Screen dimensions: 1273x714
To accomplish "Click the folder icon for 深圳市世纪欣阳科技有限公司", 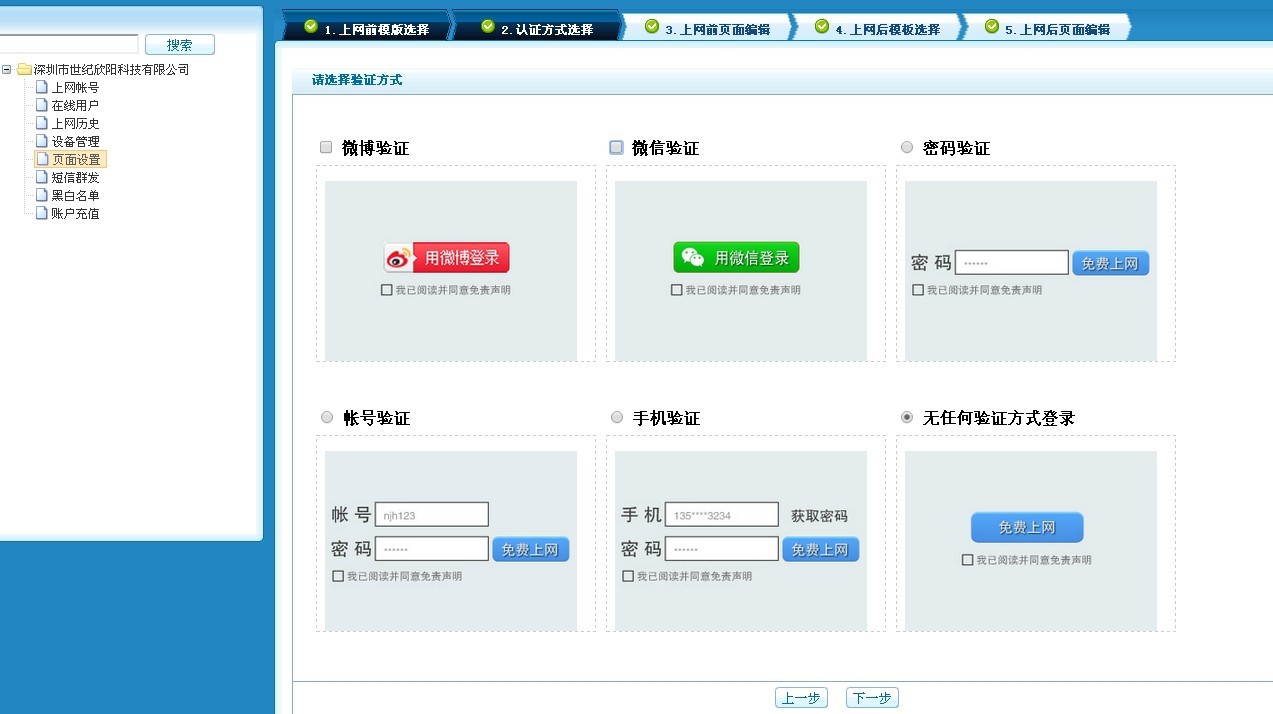I will 24,69.
